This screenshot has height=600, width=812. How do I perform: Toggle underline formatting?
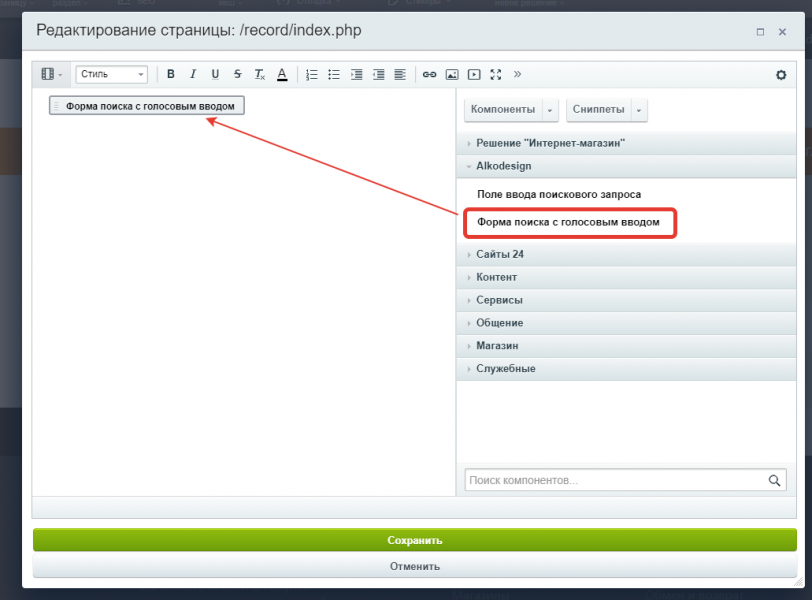point(215,74)
